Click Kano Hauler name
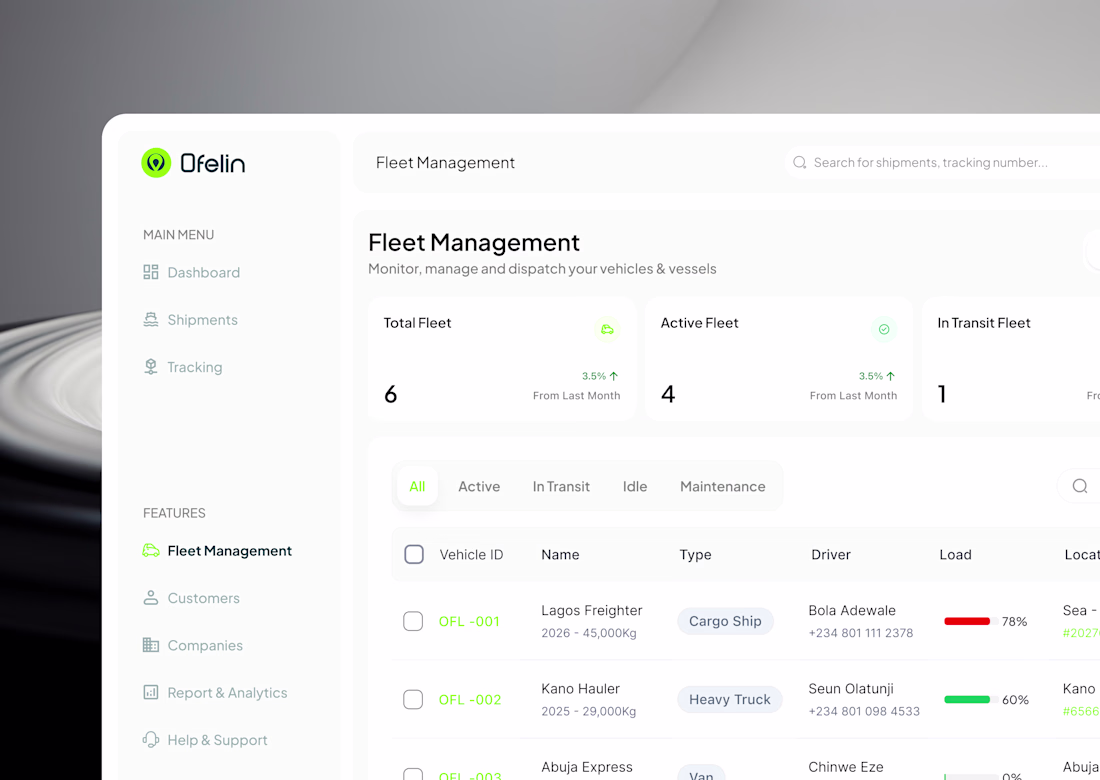Image resolution: width=1100 pixels, height=780 pixels. (x=581, y=689)
